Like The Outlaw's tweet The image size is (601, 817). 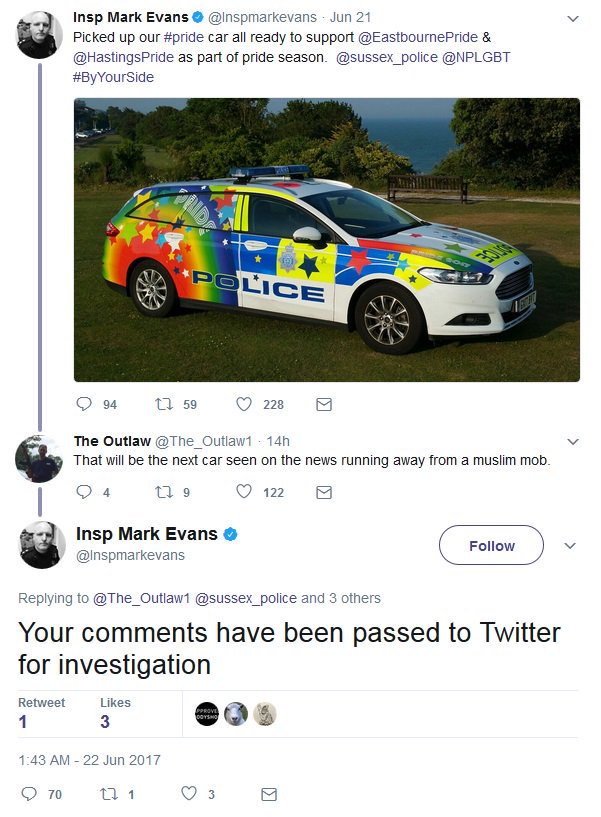pos(243,492)
